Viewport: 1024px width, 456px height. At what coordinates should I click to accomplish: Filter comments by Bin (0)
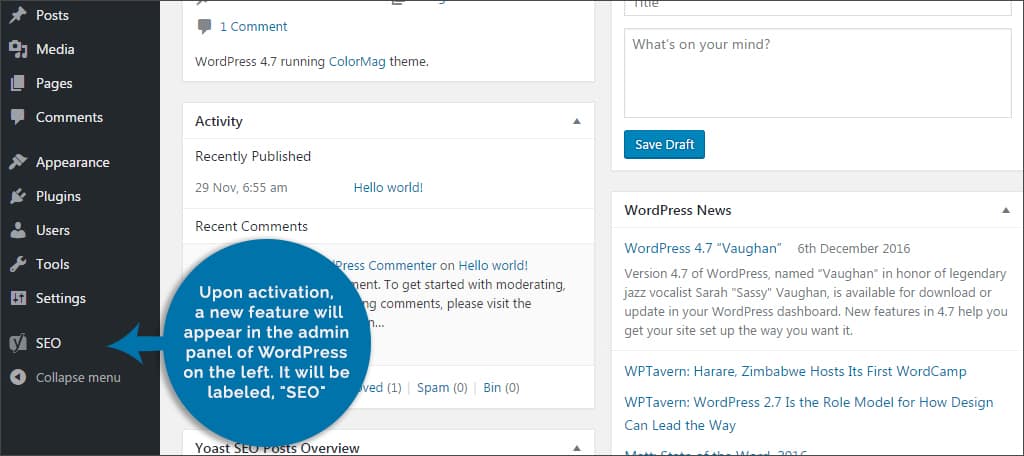point(501,387)
